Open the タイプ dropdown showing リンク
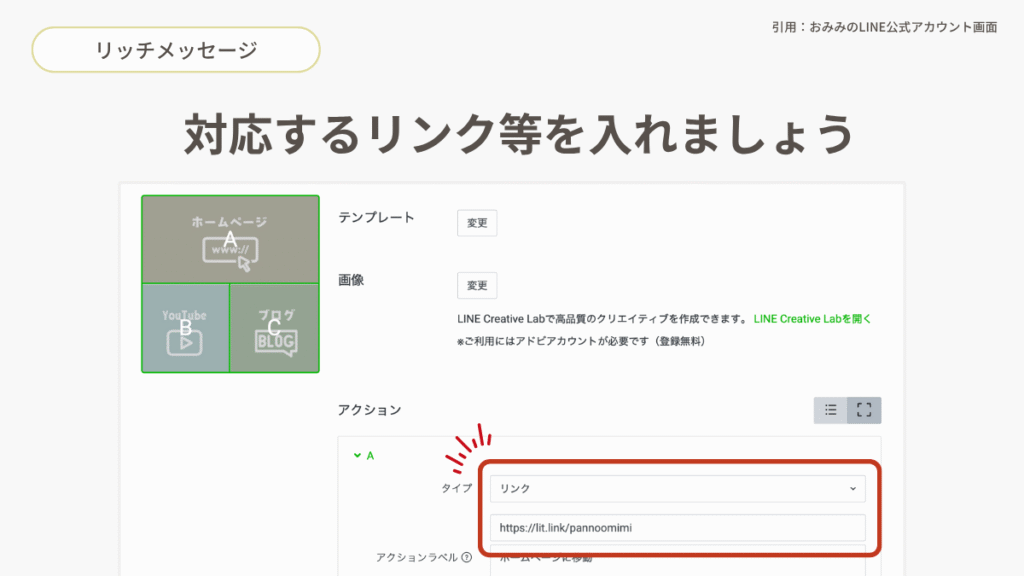This screenshot has height=576, width=1024. click(x=677, y=488)
